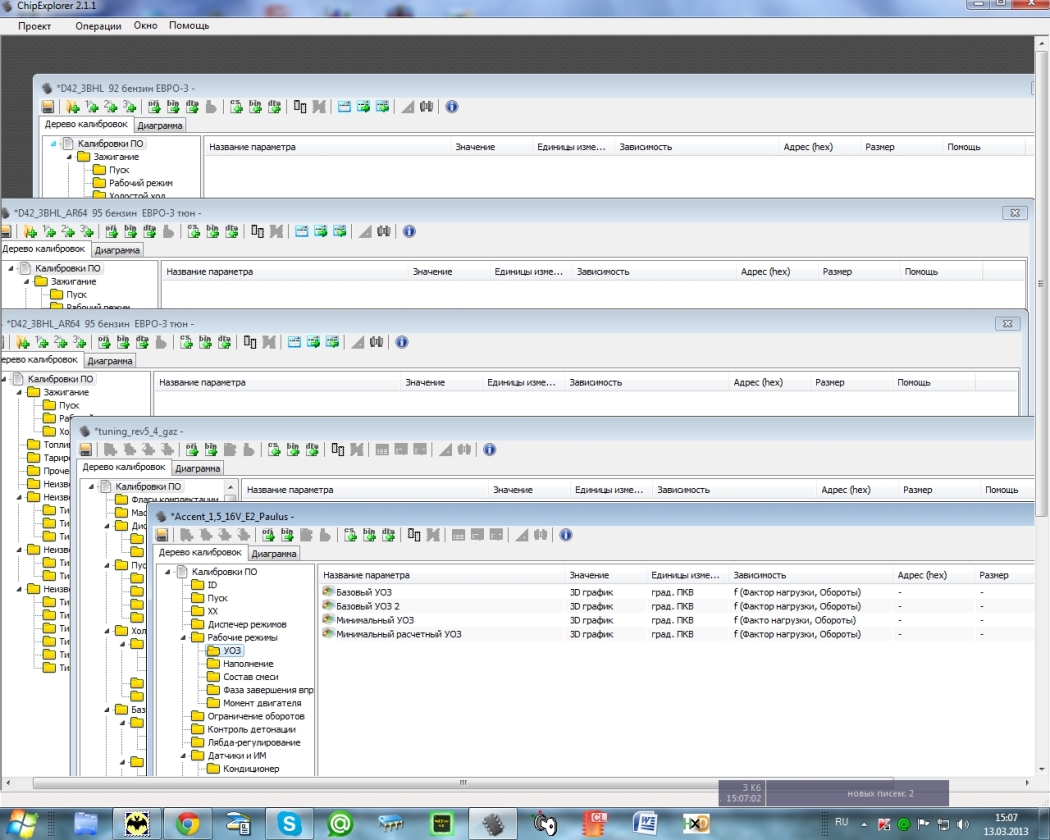This screenshot has width=1050, height=840.
Task: Collapse the Рабочие режимы folder expander
Action: pos(183,638)
